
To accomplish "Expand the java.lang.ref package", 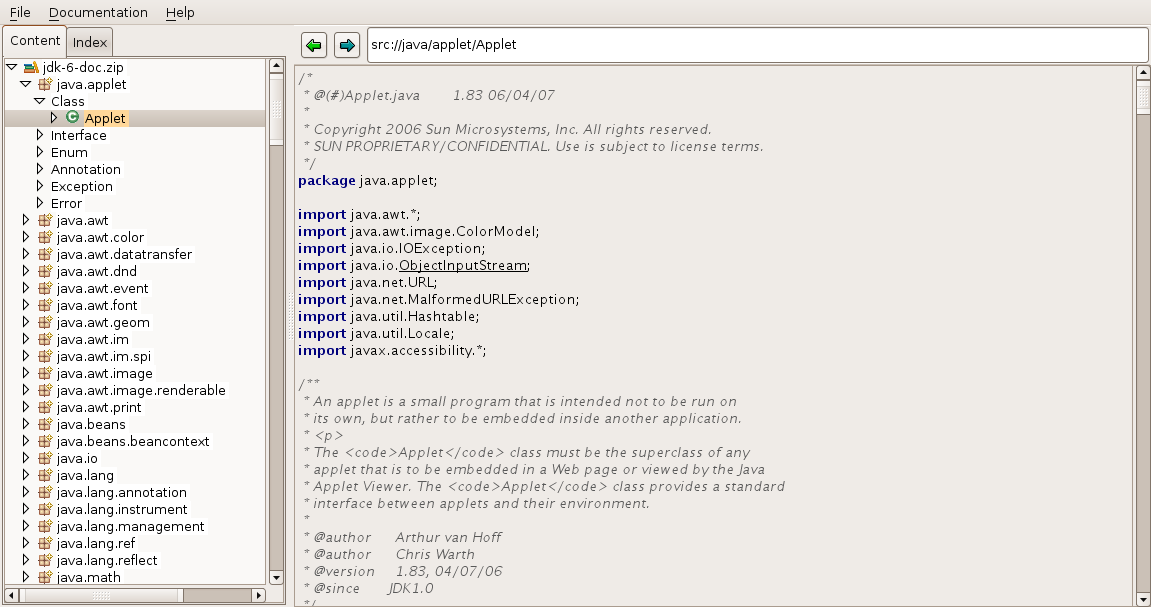I will pos(26,543).
